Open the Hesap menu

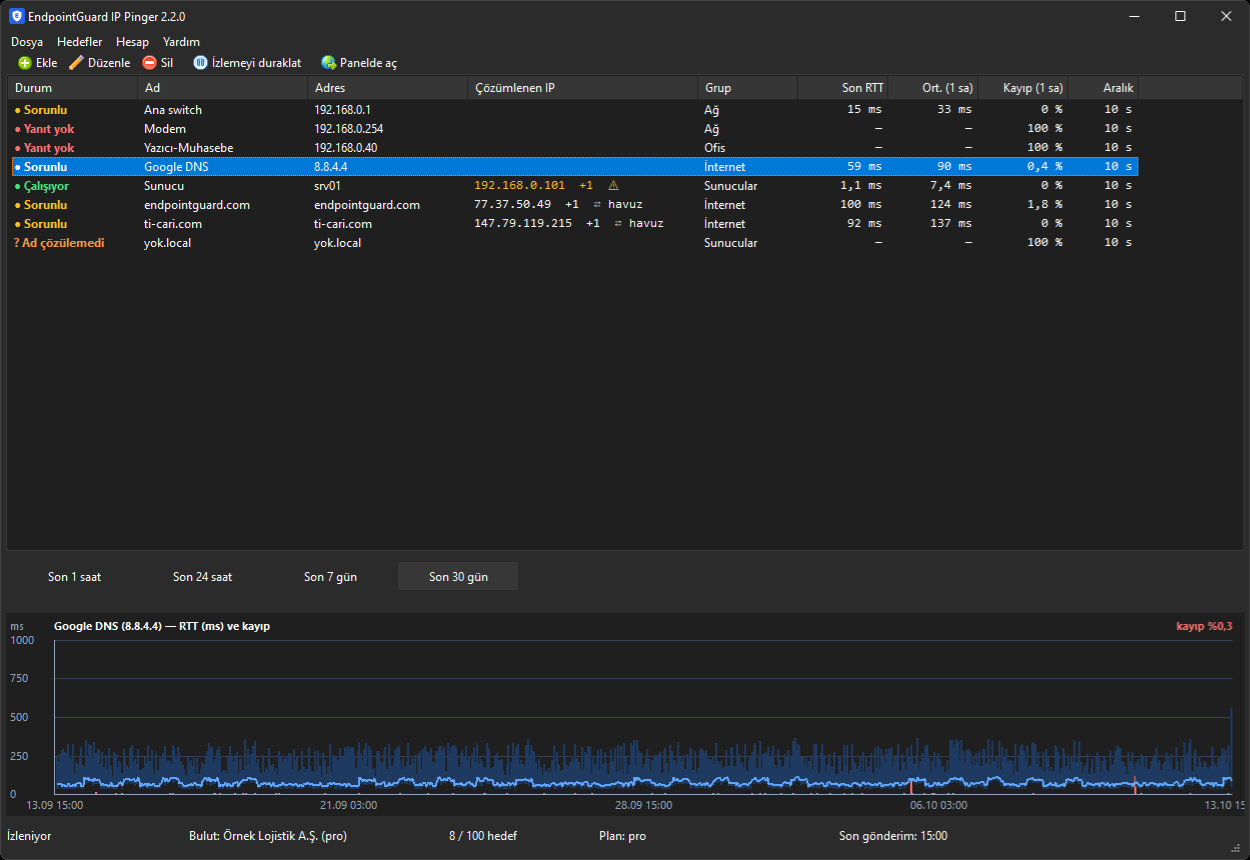click(132, 42)
